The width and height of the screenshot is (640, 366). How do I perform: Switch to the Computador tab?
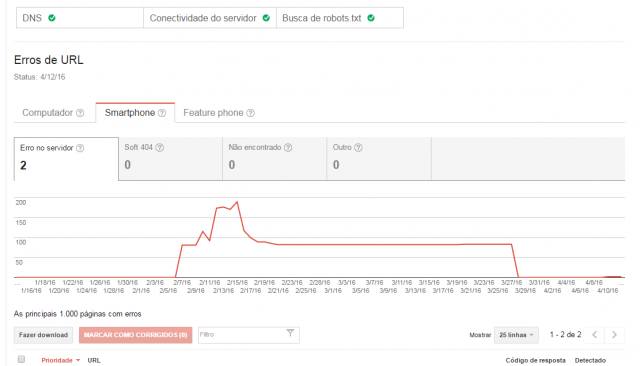click(53, 113)
